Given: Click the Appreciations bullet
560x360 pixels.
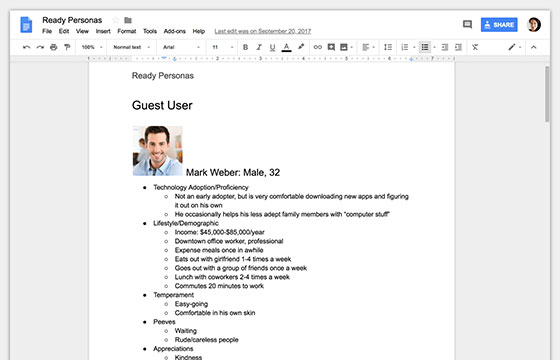Looking at the screenshot, I should (x=173, y=349).
